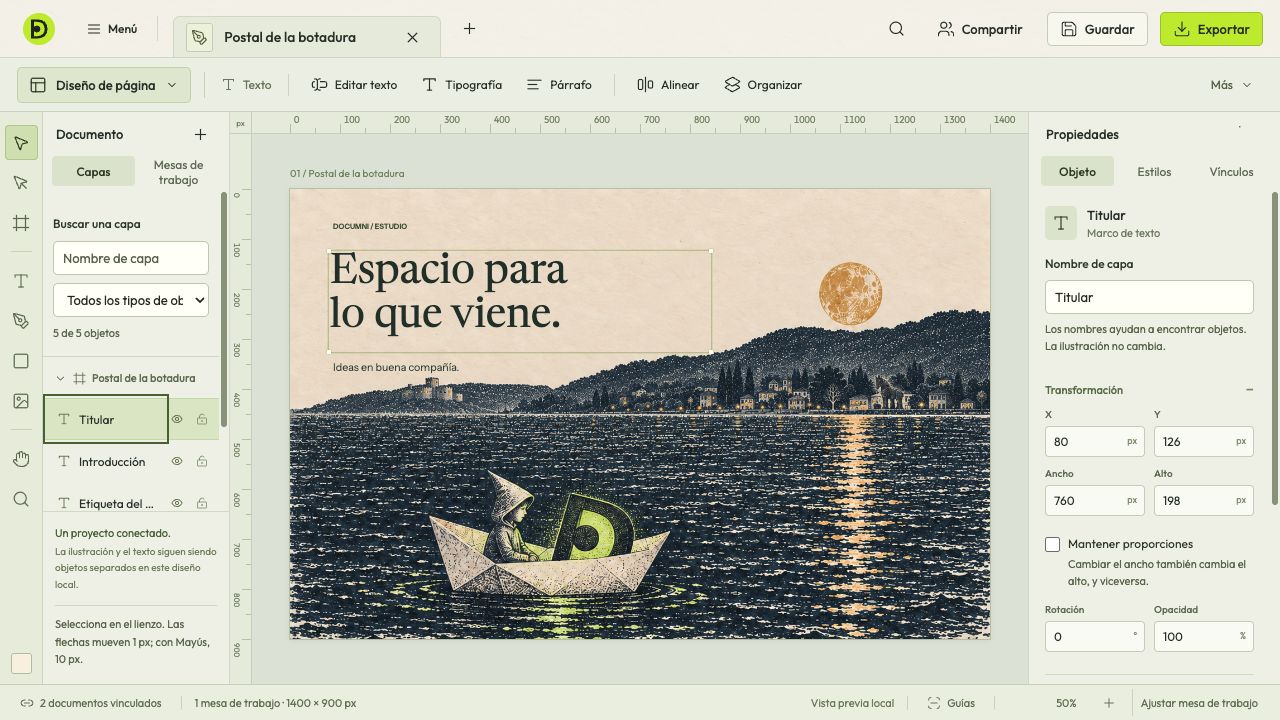
Task: Switch to Estilos tab
Action: pyautogui.click(x=1154, y=172)
